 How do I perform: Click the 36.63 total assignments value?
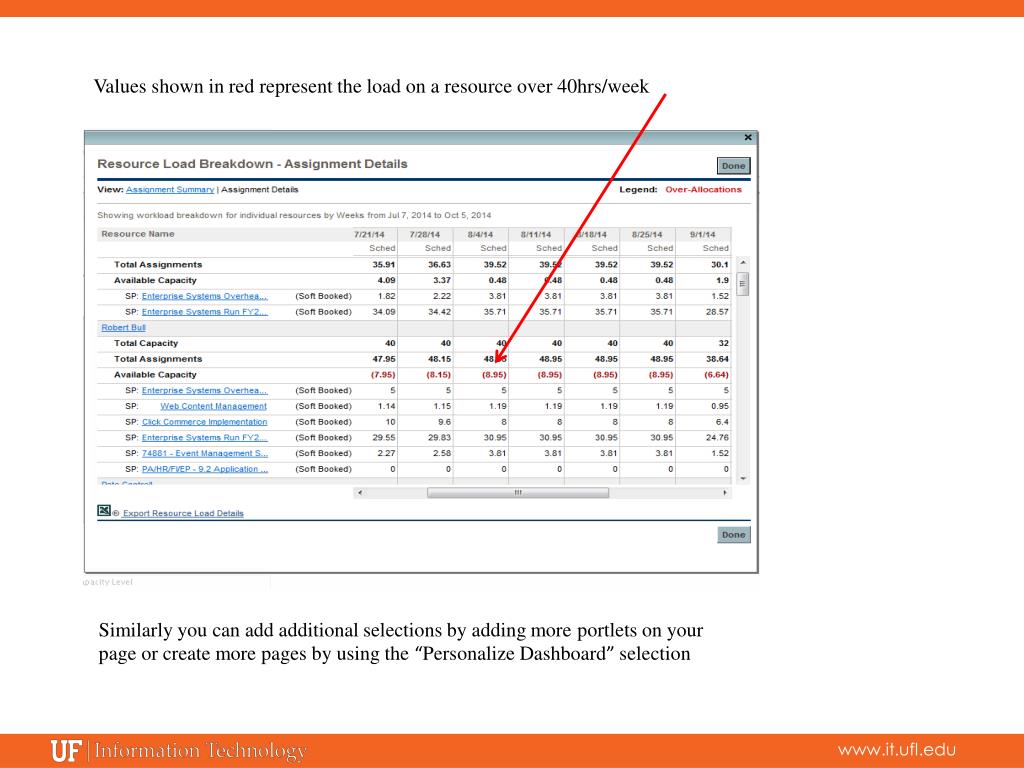click(x=440, y=264)
